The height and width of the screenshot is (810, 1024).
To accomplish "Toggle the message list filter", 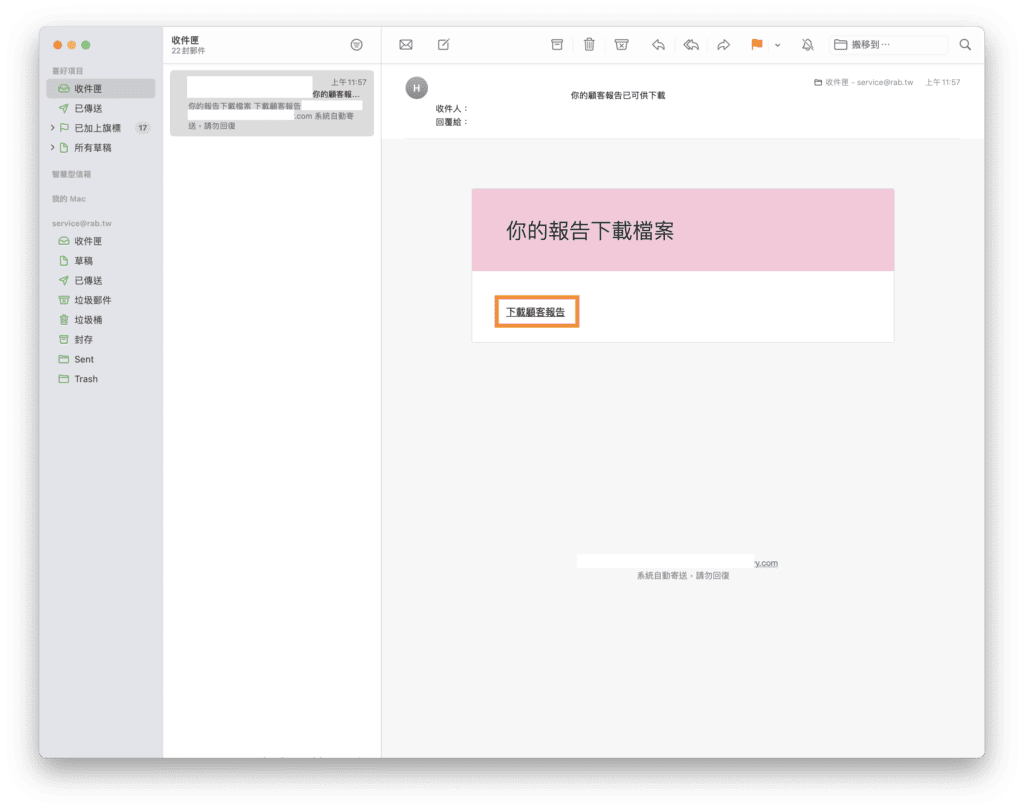I will pos(356,45).
